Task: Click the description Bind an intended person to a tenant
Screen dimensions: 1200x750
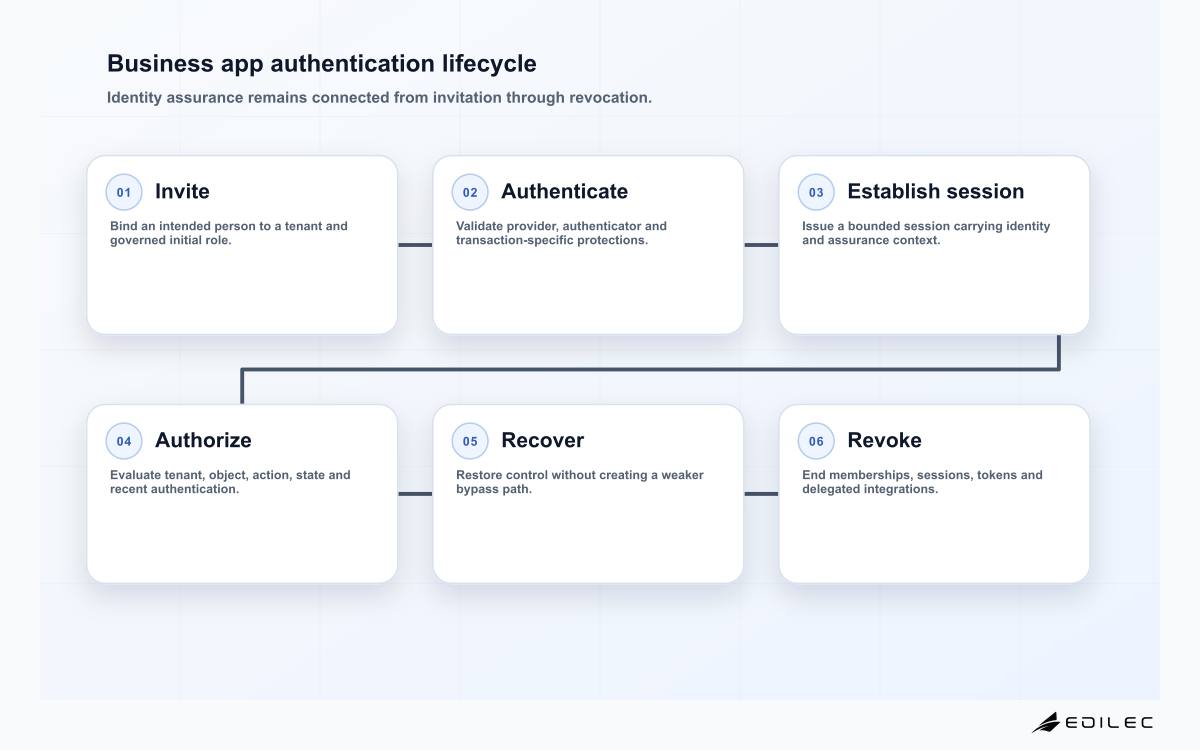Action: pos(229,233)
